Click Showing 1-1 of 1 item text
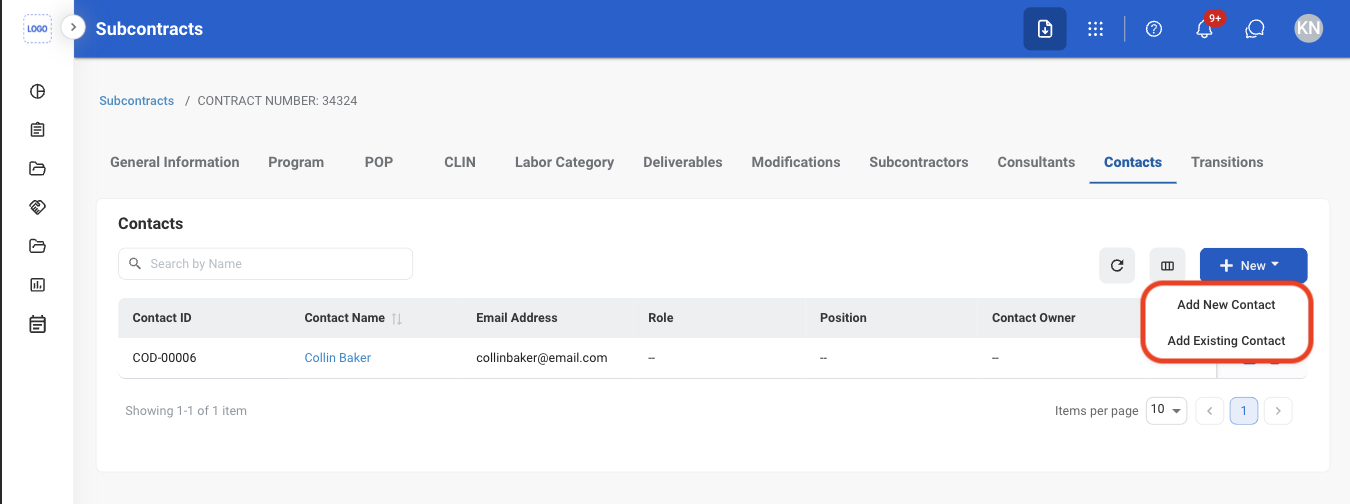 [186, 411]
